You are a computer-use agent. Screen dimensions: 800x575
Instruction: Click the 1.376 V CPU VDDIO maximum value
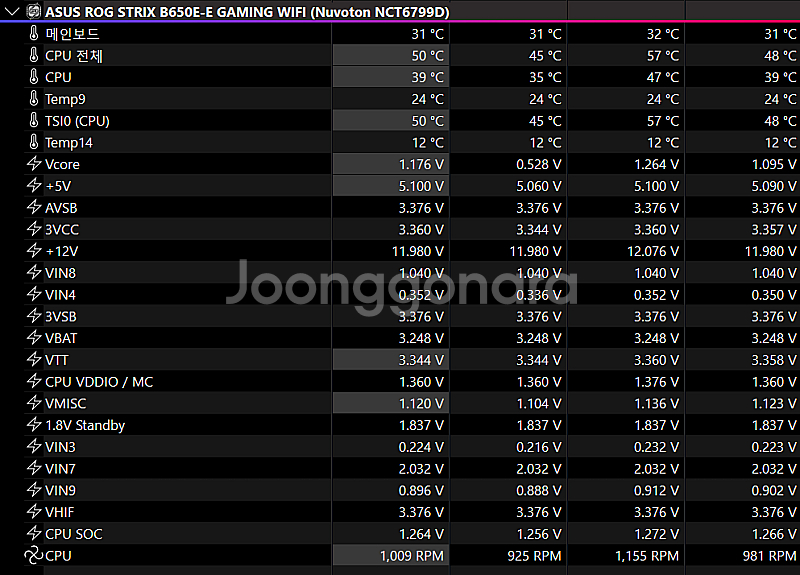[x=656, y=382]
